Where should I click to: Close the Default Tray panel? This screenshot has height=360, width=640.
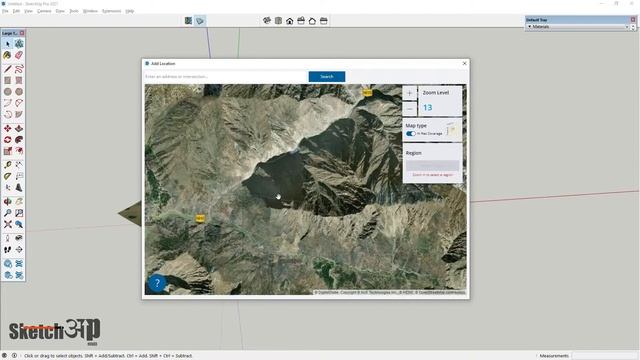pyautogui.click(x=633, y=20)
